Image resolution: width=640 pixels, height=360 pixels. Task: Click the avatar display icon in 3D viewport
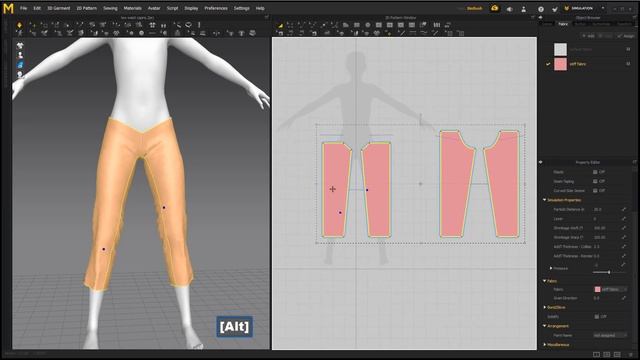[x=20, y=55]
